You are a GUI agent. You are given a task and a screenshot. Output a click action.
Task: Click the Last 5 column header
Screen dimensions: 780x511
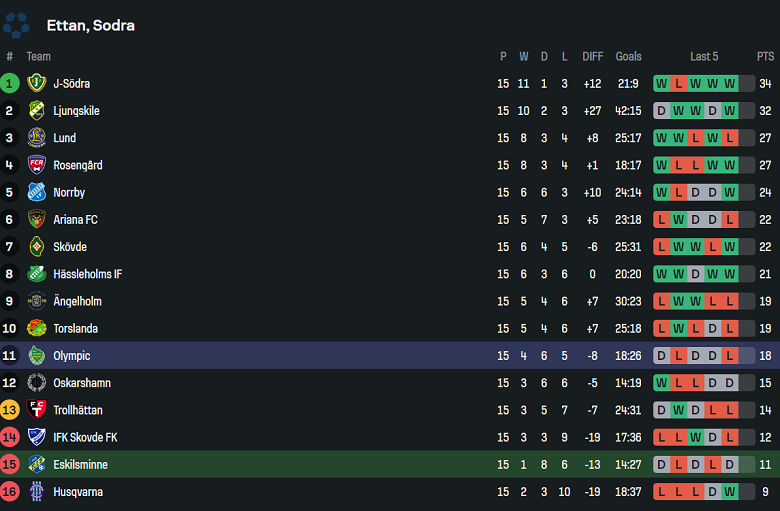704,57
